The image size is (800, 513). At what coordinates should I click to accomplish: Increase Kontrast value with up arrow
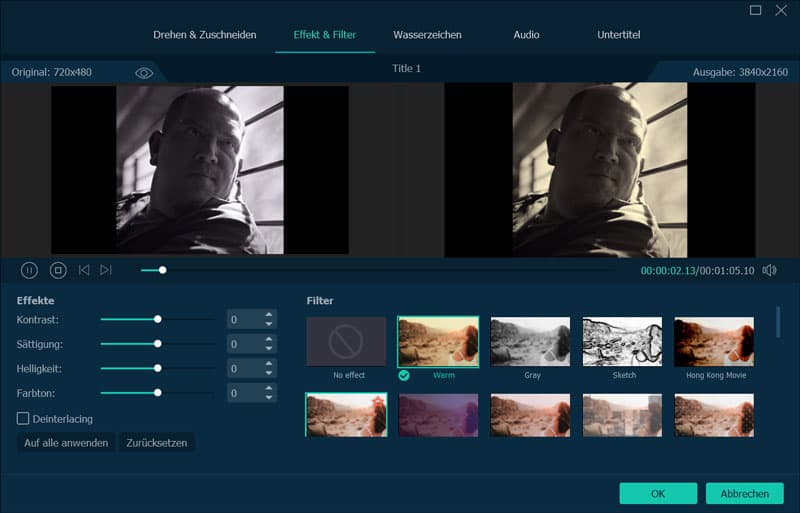[x=268, y=315]
